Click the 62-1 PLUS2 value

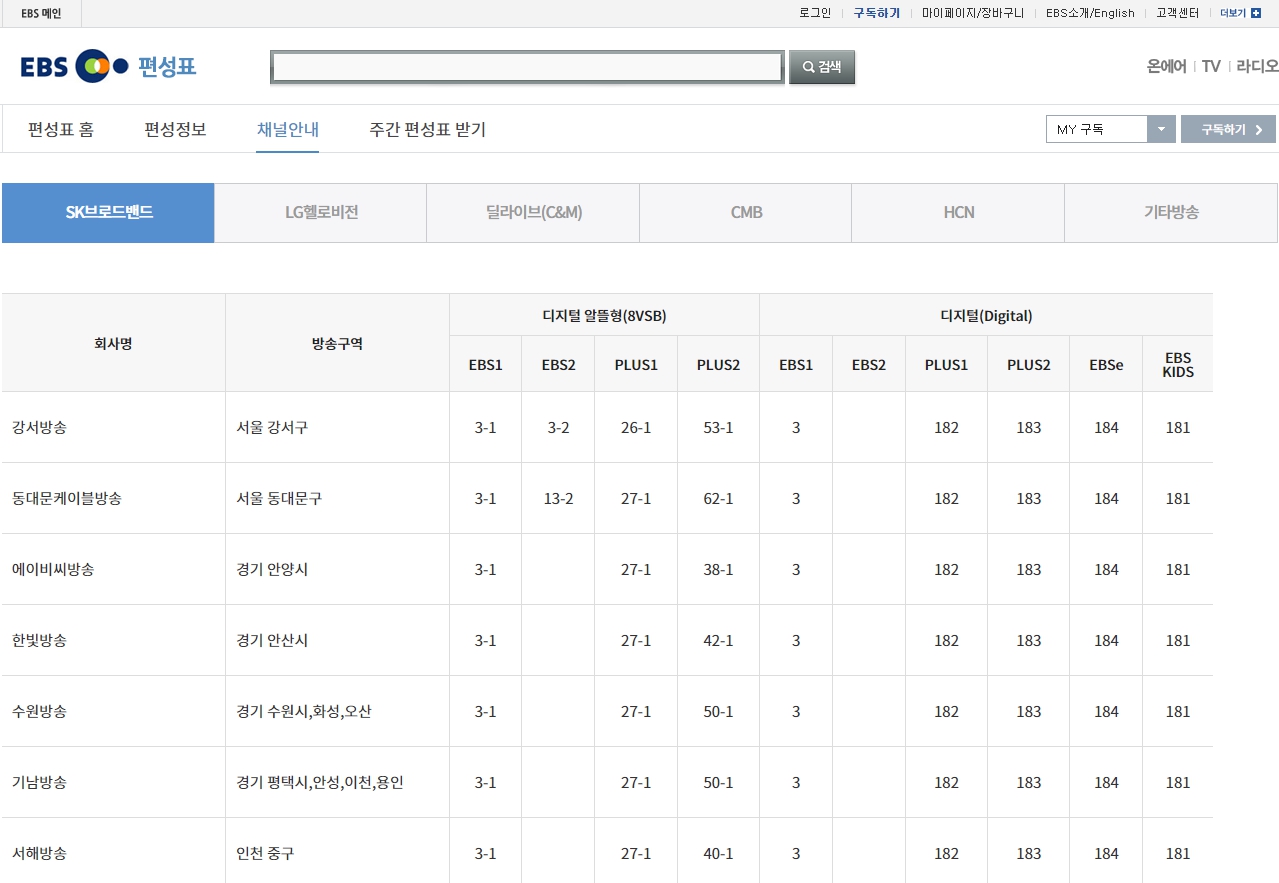tap(718, 499)
